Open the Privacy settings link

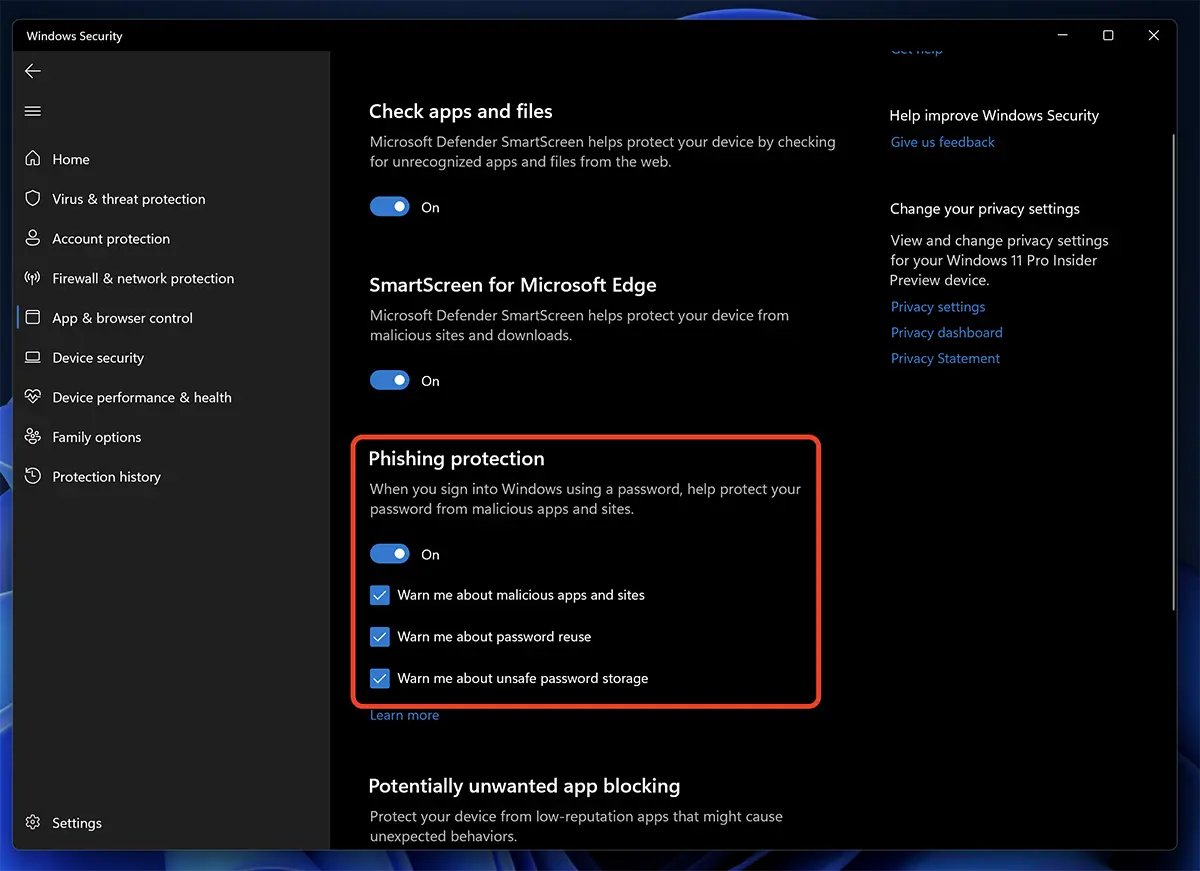coord(938,307)
